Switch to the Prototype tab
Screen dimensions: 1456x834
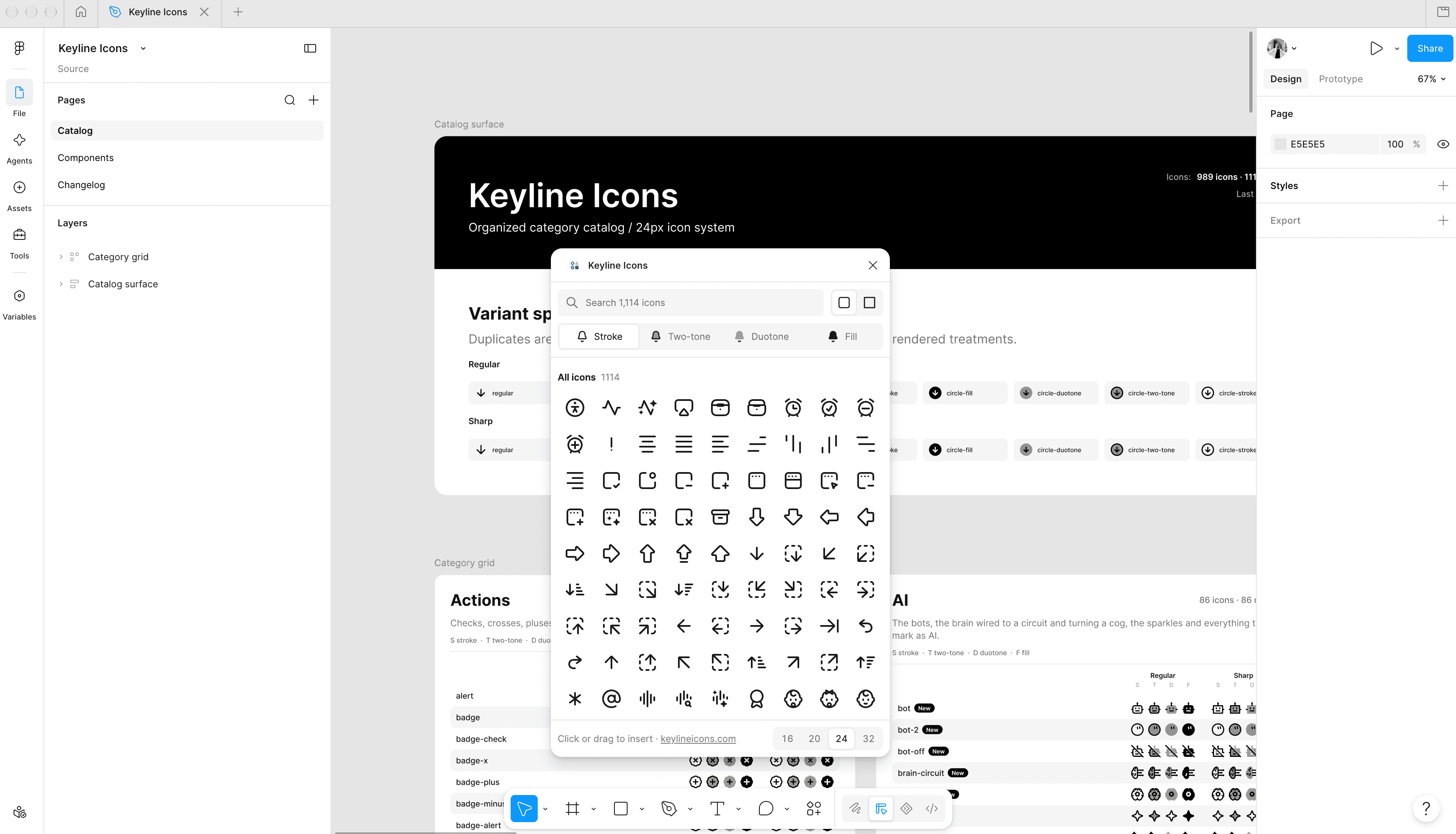point(1340,79)
